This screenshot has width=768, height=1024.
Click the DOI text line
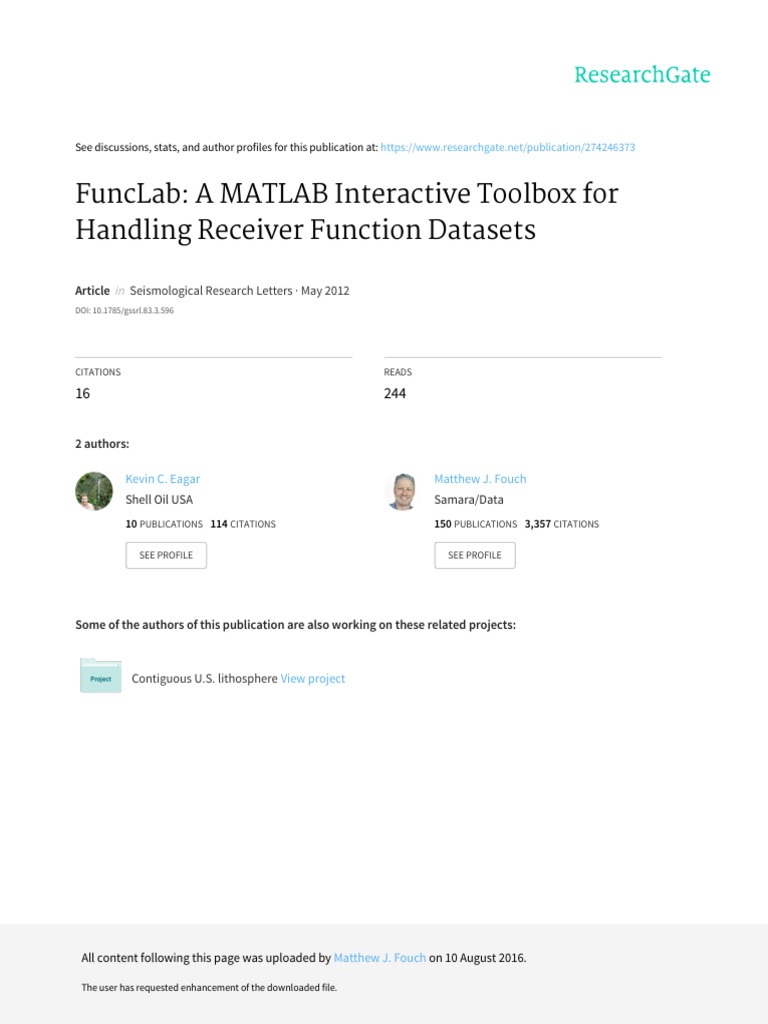pos(125,311)
